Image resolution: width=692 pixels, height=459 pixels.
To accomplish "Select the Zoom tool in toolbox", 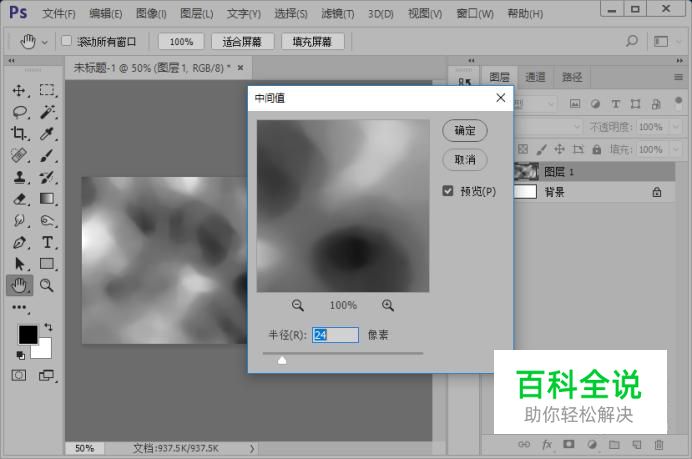I will click(46, 286).
